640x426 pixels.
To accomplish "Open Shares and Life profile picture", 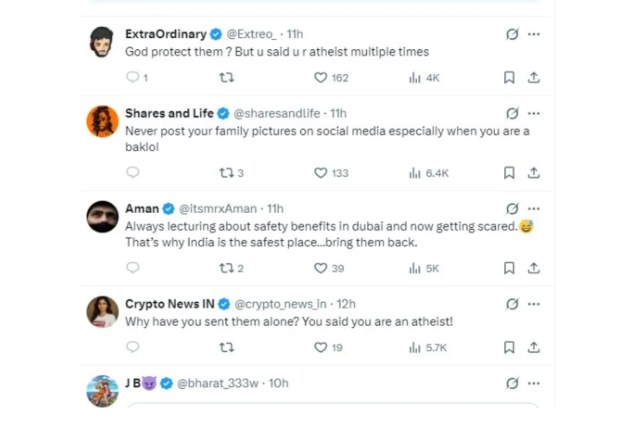I will click(102, 121).
